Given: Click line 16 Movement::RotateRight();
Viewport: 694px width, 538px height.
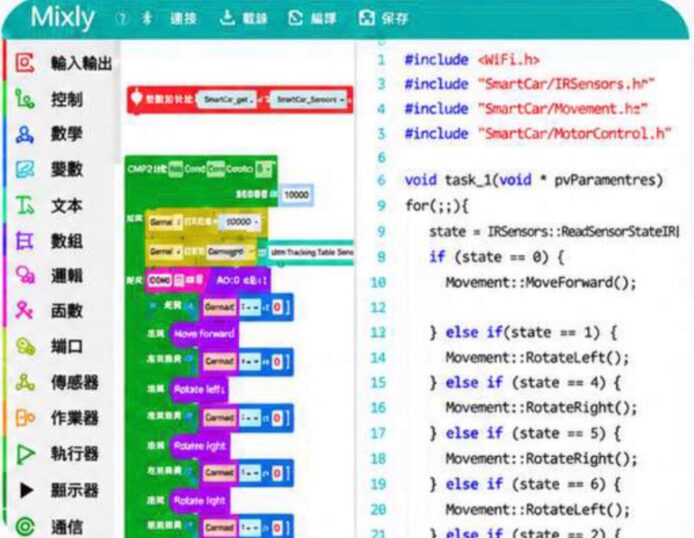Looking at the screenshot, I should coord(541,407).
